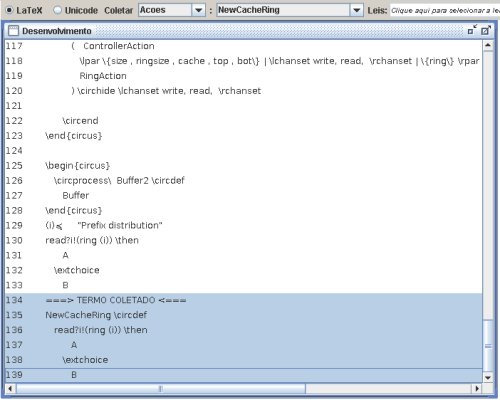Click \end{circus} on line 123
The width and height of the screenshot is (500, 400).
pyautogui.click(x=73, y=136)
